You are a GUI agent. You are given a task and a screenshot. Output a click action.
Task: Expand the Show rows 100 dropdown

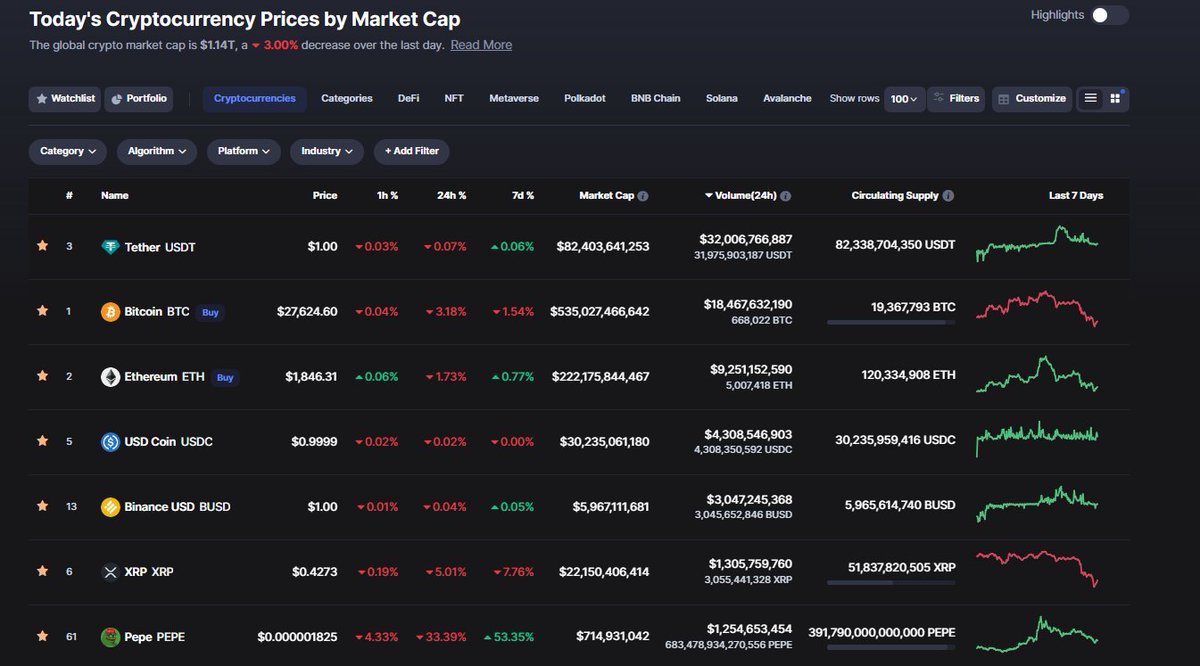pos(904,99)
